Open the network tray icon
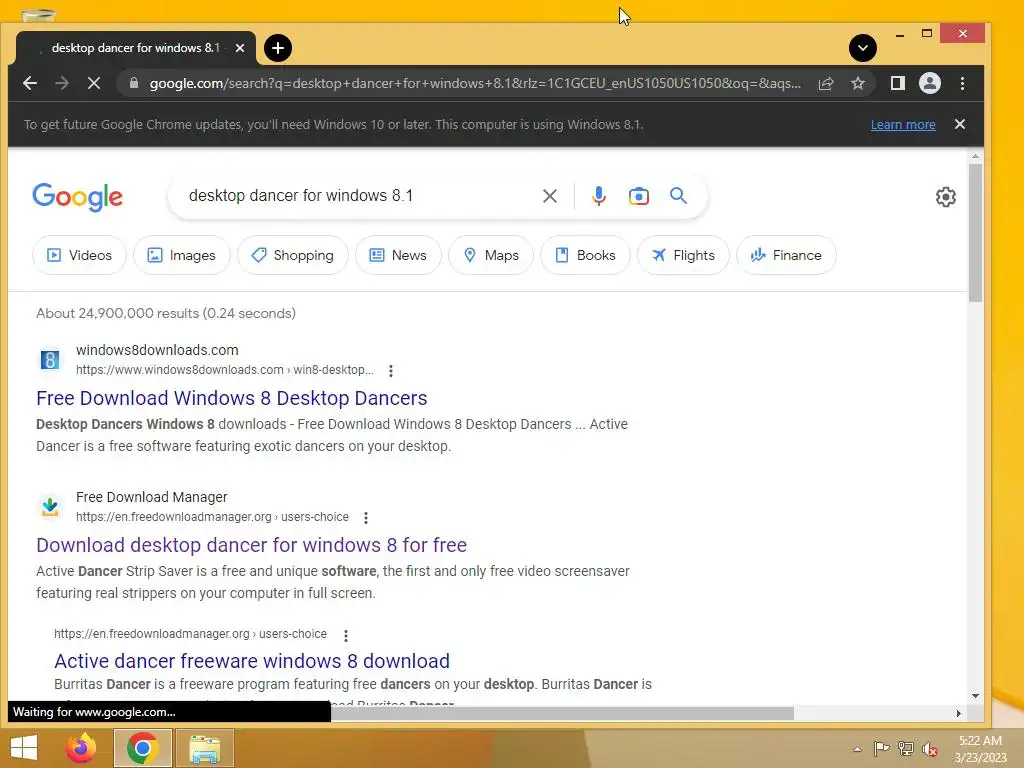The width and height of the screenshot is (1024, 768). 906,748
